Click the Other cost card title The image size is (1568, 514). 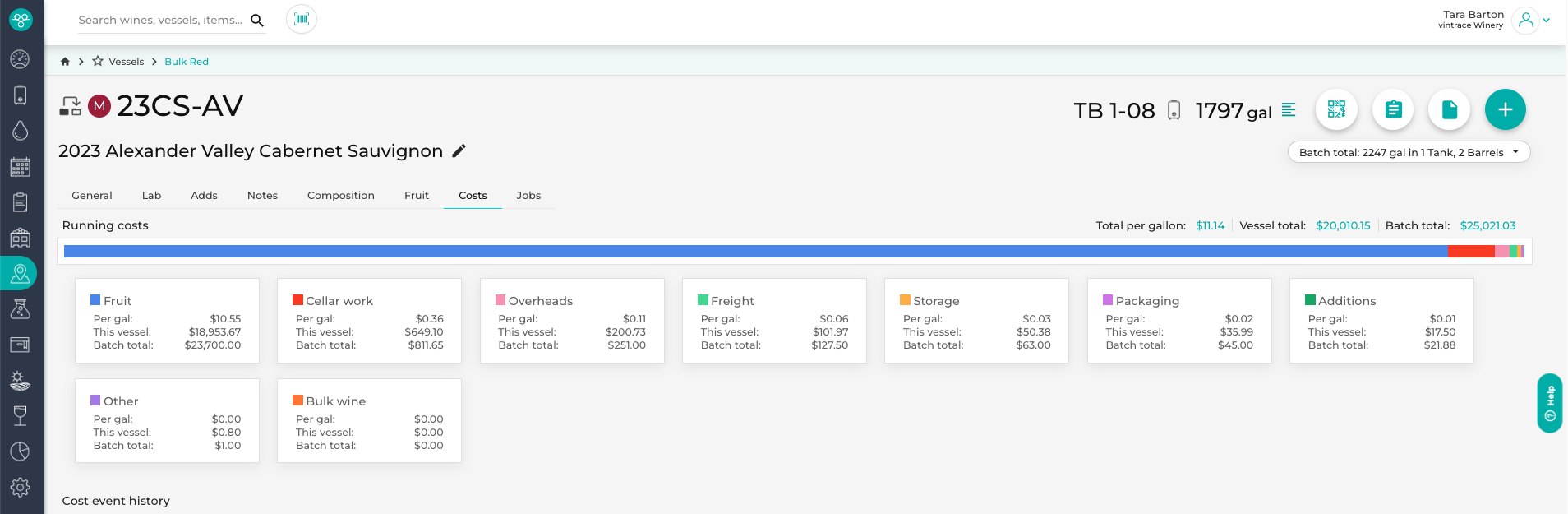tap(121, 401)
